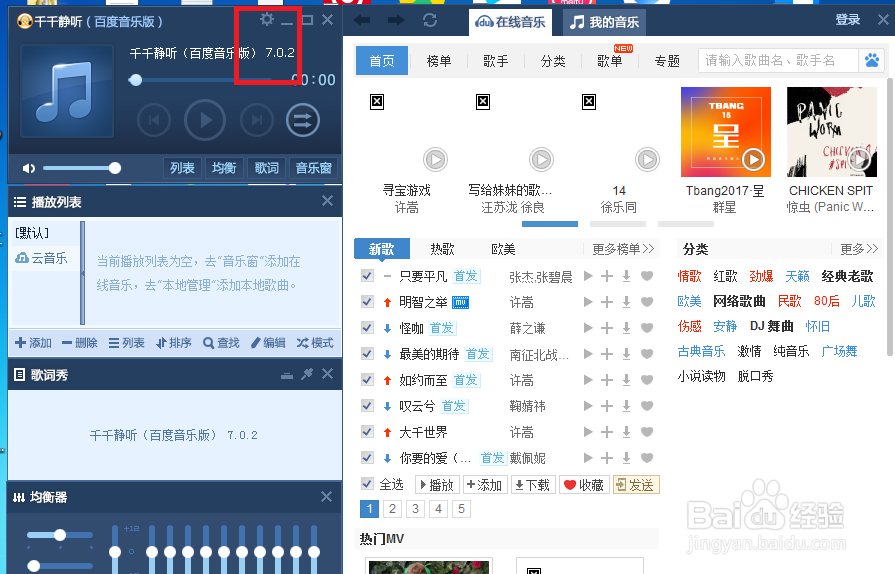The width and height of the screenshot is (895, 574).
Task: Uncheck the 只要平凡 song checkbox
Action: coord(367,276)
